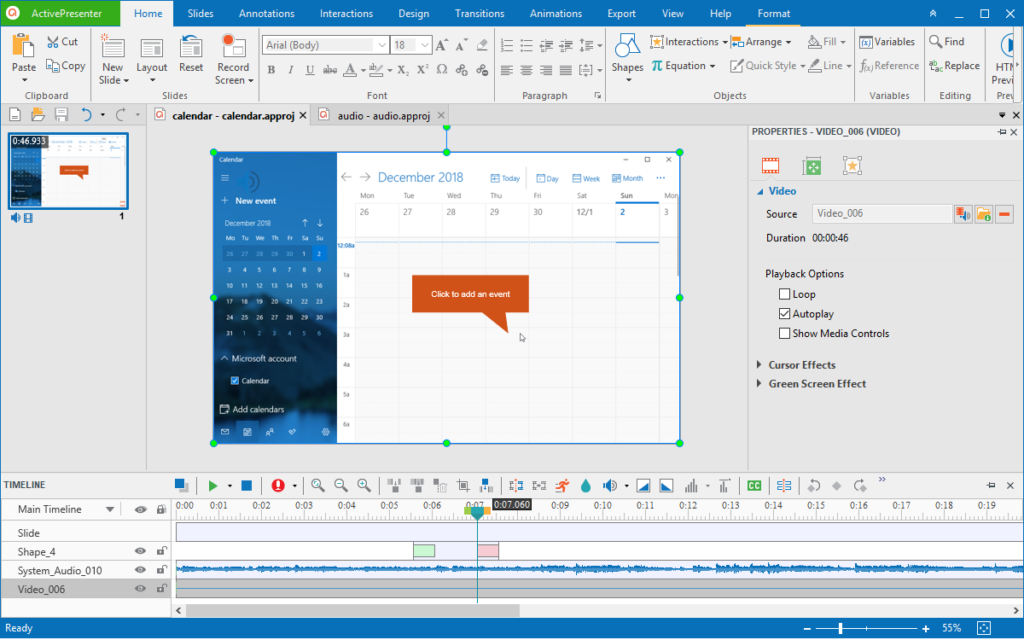Enable the Loop checkbox
Screen dimensions: 1024x640
coord(784,294)
